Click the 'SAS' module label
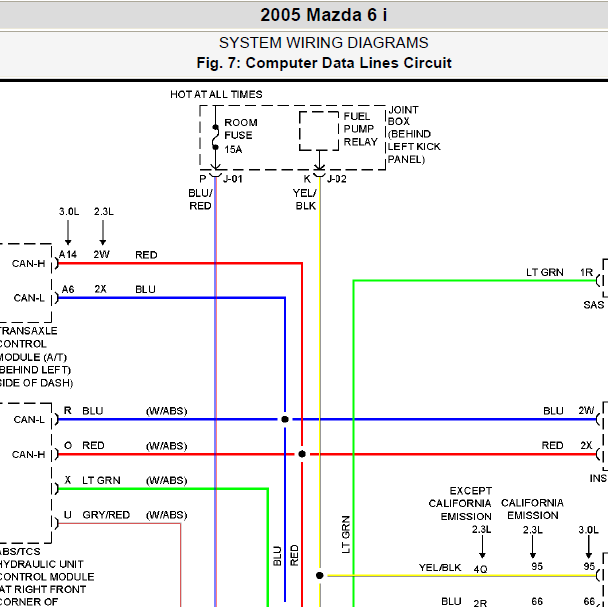608x607 pixels. pos(593,305)
